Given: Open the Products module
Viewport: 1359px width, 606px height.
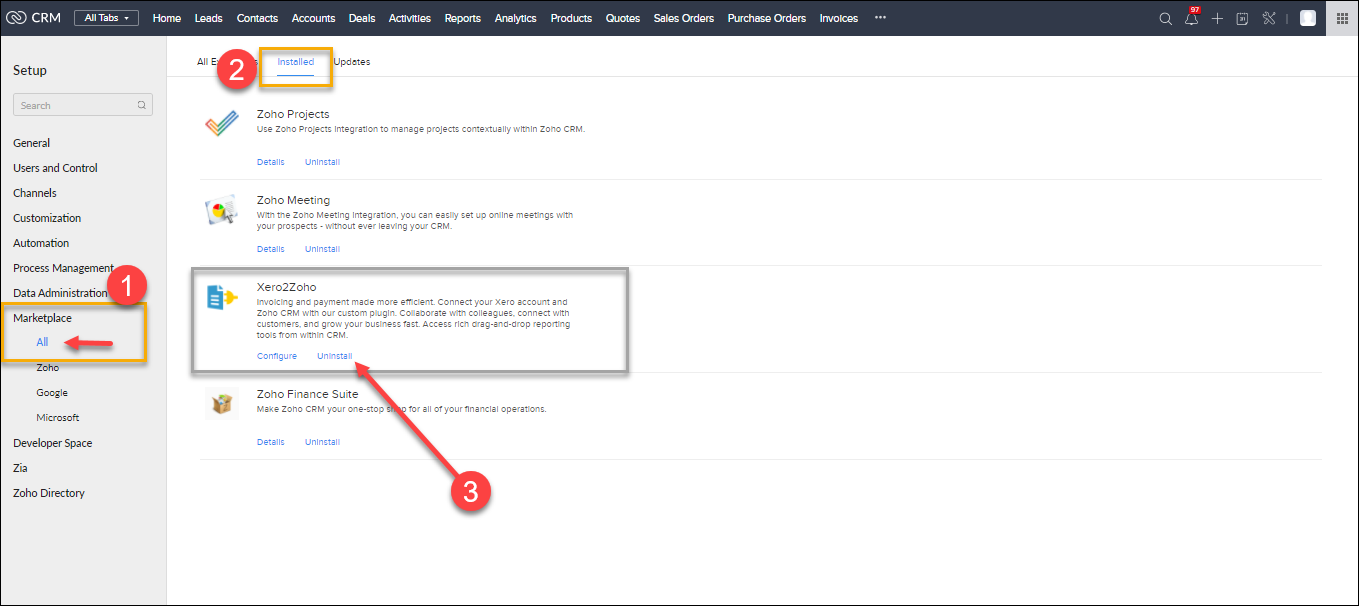Looking at the screenshot, I should point(572,18).
